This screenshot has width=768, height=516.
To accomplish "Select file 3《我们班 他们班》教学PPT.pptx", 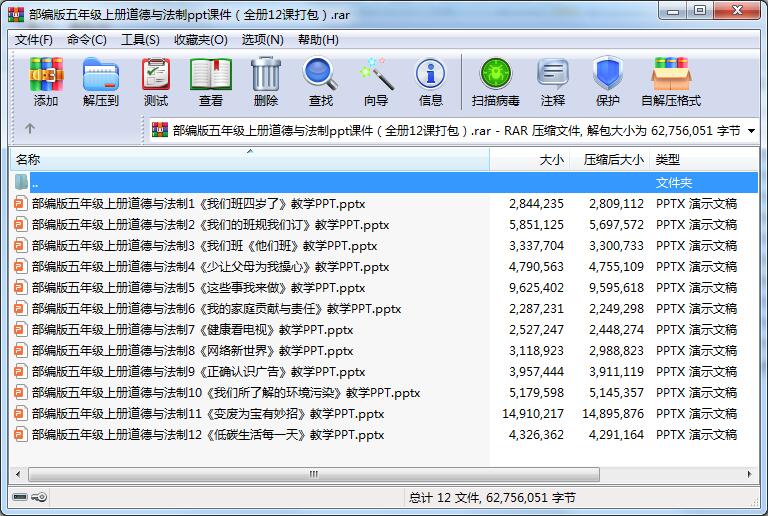I will tap(205, 246).
